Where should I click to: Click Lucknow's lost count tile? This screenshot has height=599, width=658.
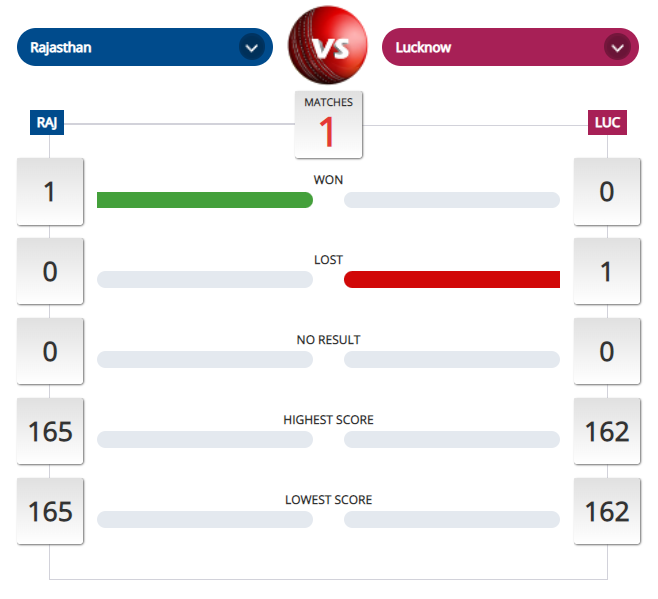click(606, 271)
